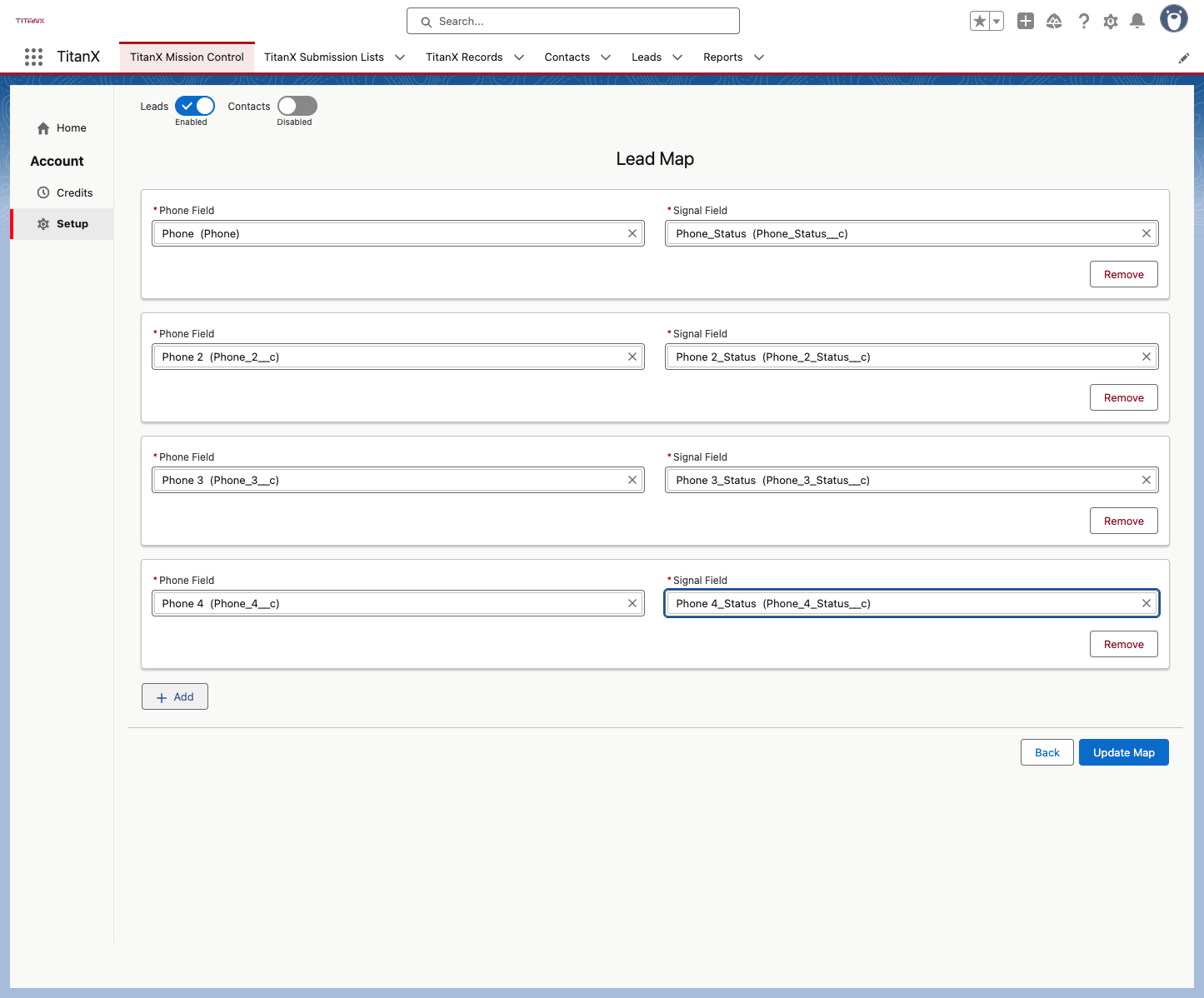
Task: Focus the global Search box
Action: click(573, 21)
